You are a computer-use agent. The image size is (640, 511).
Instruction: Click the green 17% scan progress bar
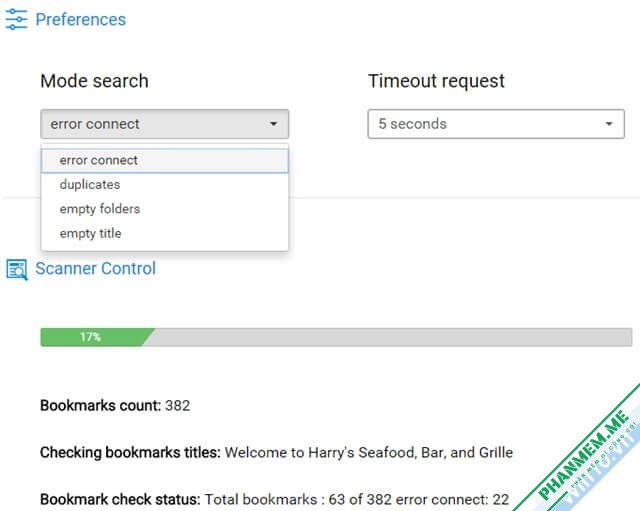[98, 337]
